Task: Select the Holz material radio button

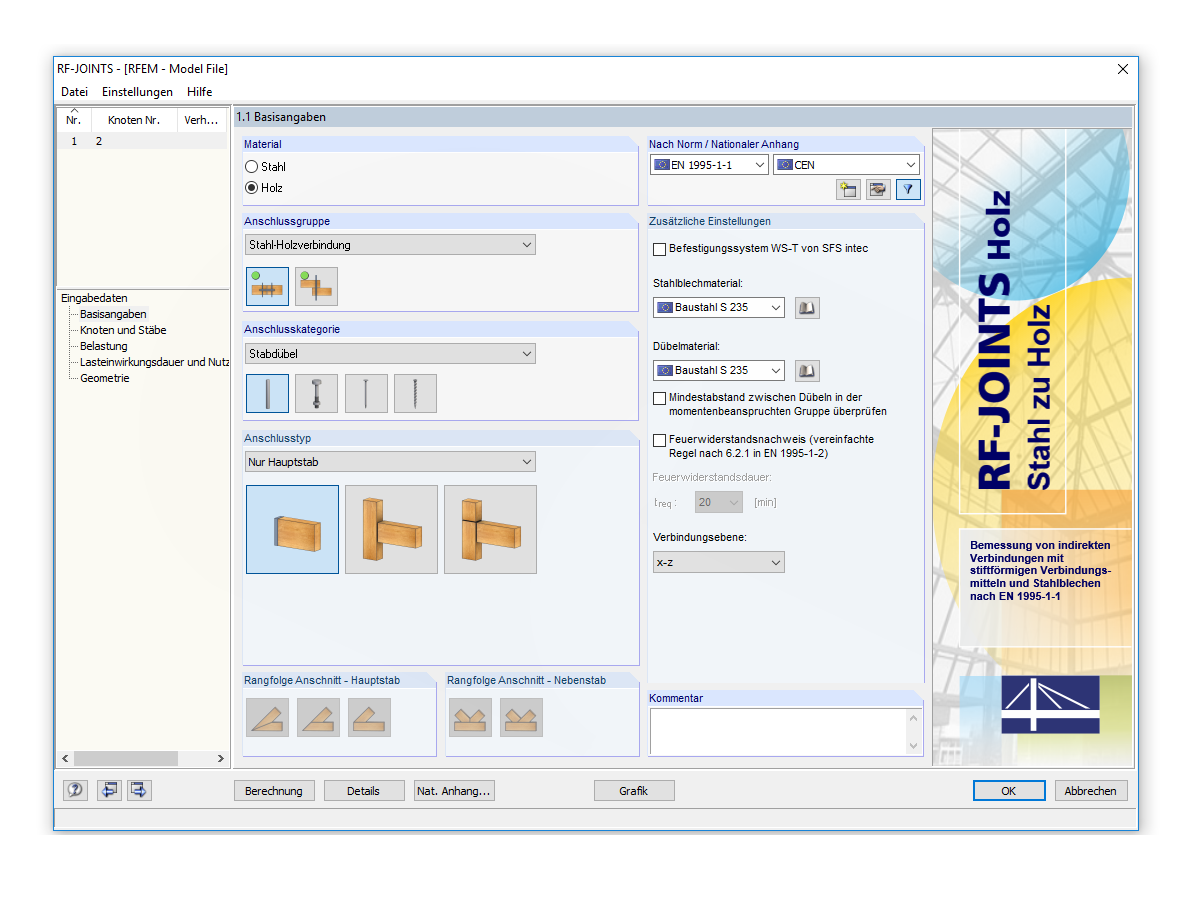Action: [252, 188]
